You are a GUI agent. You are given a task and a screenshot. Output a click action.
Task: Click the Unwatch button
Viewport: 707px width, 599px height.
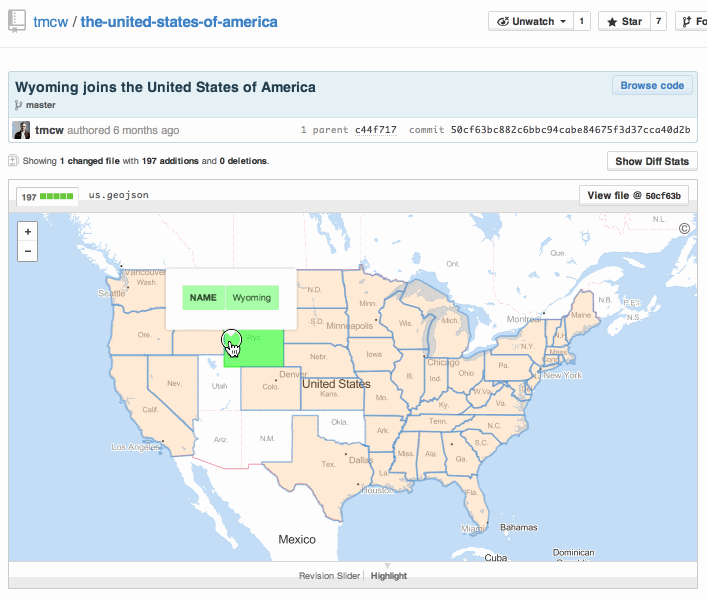pyautogui.click(x=531, y=21)
